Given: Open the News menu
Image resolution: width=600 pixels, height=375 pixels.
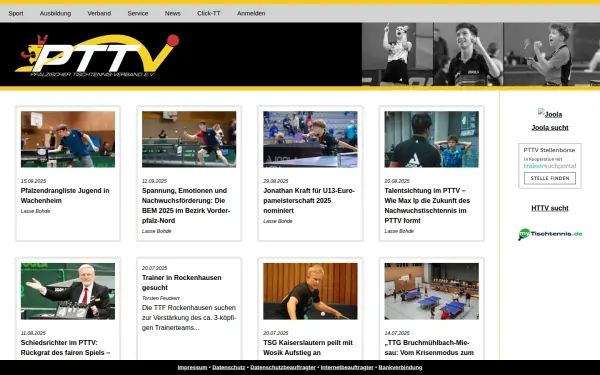Looking at the screenshot, I should tap(173, 13).
